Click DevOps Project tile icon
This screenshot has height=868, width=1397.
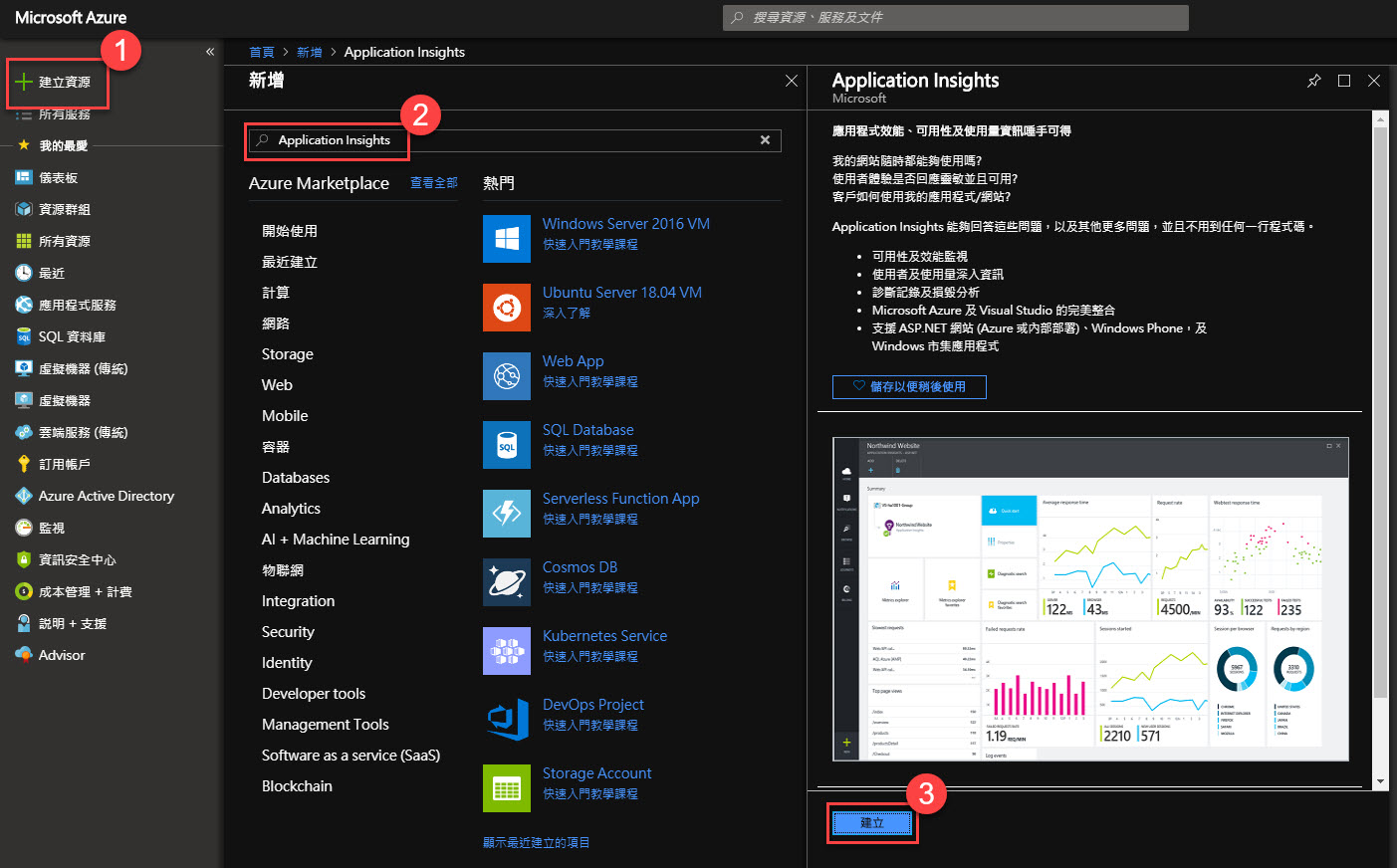(x=507, y=720)
